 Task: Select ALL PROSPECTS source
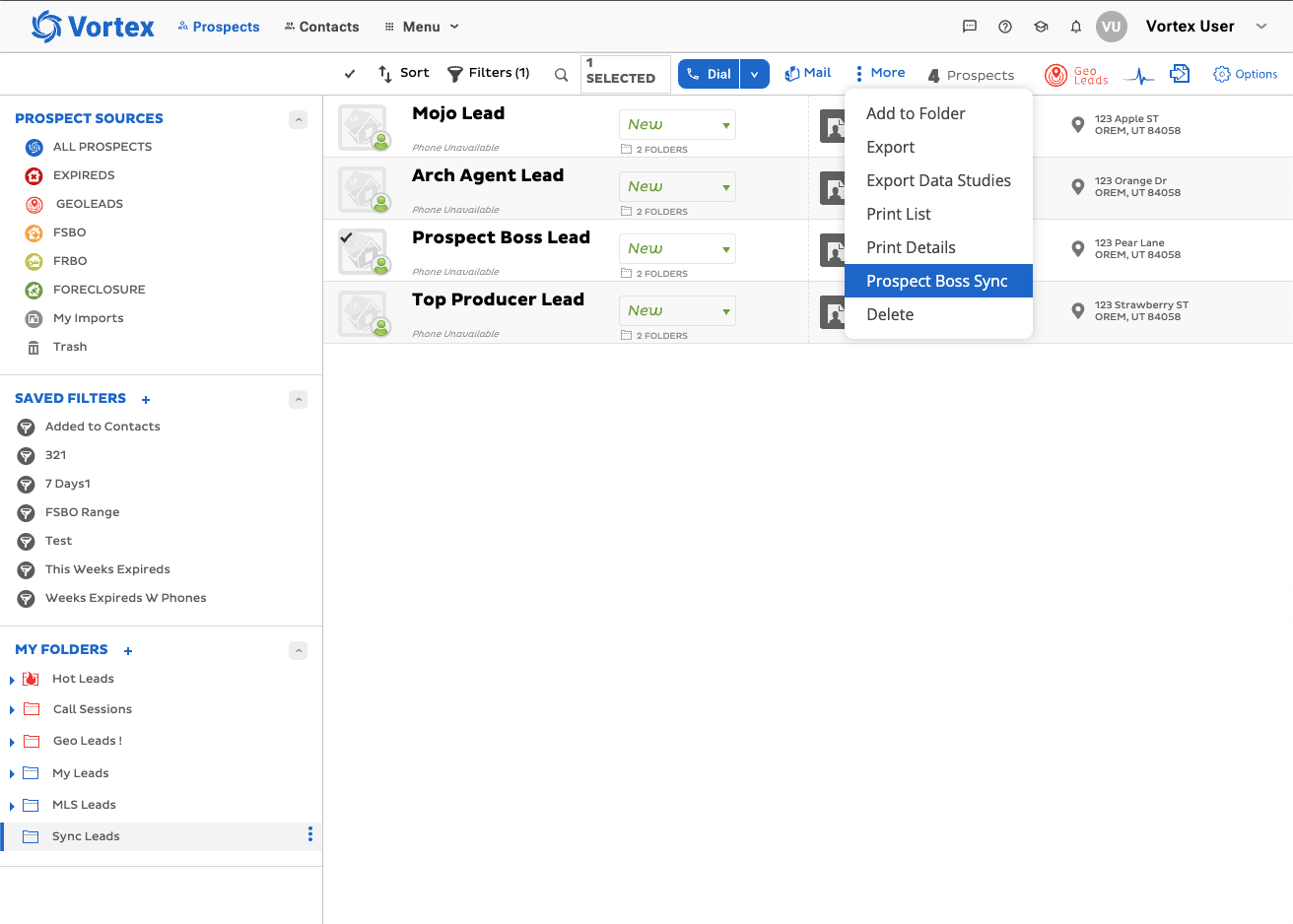89,147
